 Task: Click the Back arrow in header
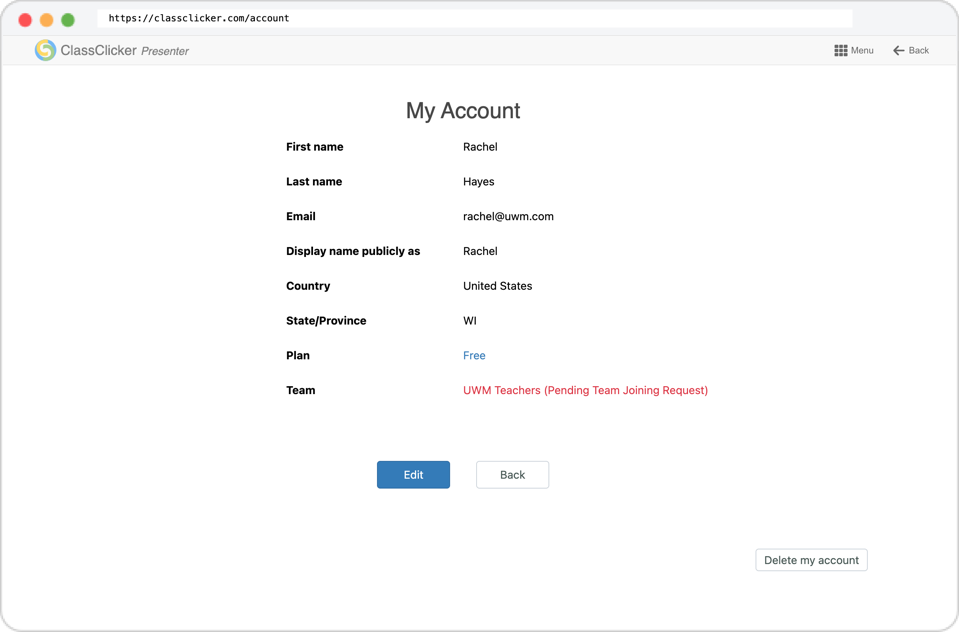(x=898, y=50)
